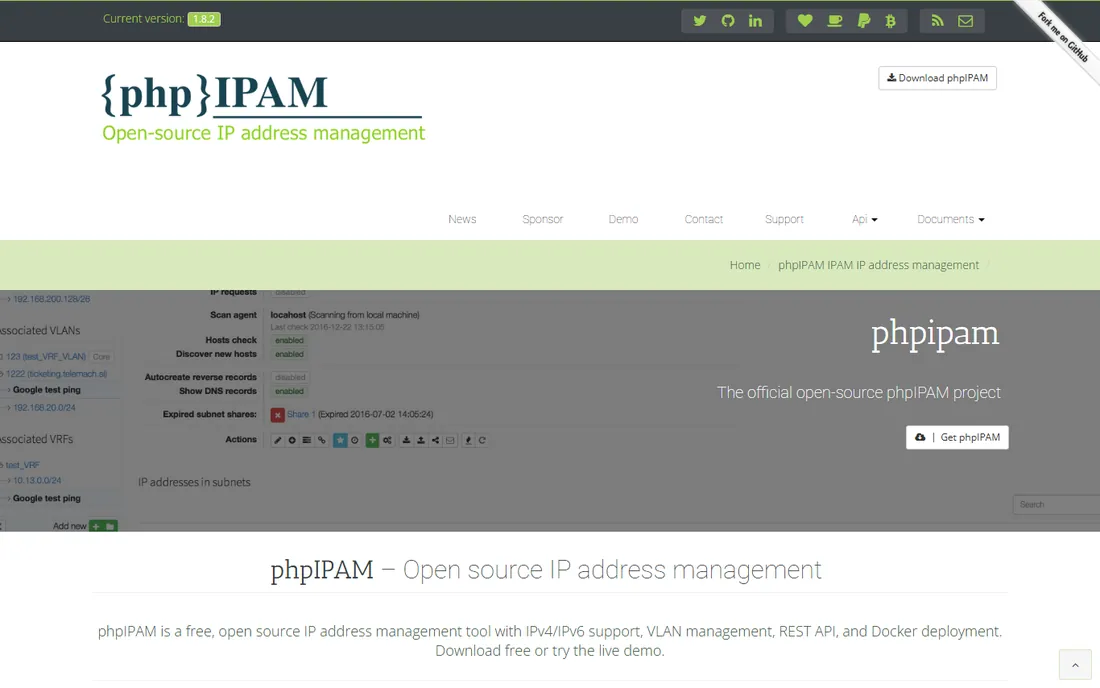1100x688 pixels.
Task: Open the Sponsor menu item
Action: (542, 219)
